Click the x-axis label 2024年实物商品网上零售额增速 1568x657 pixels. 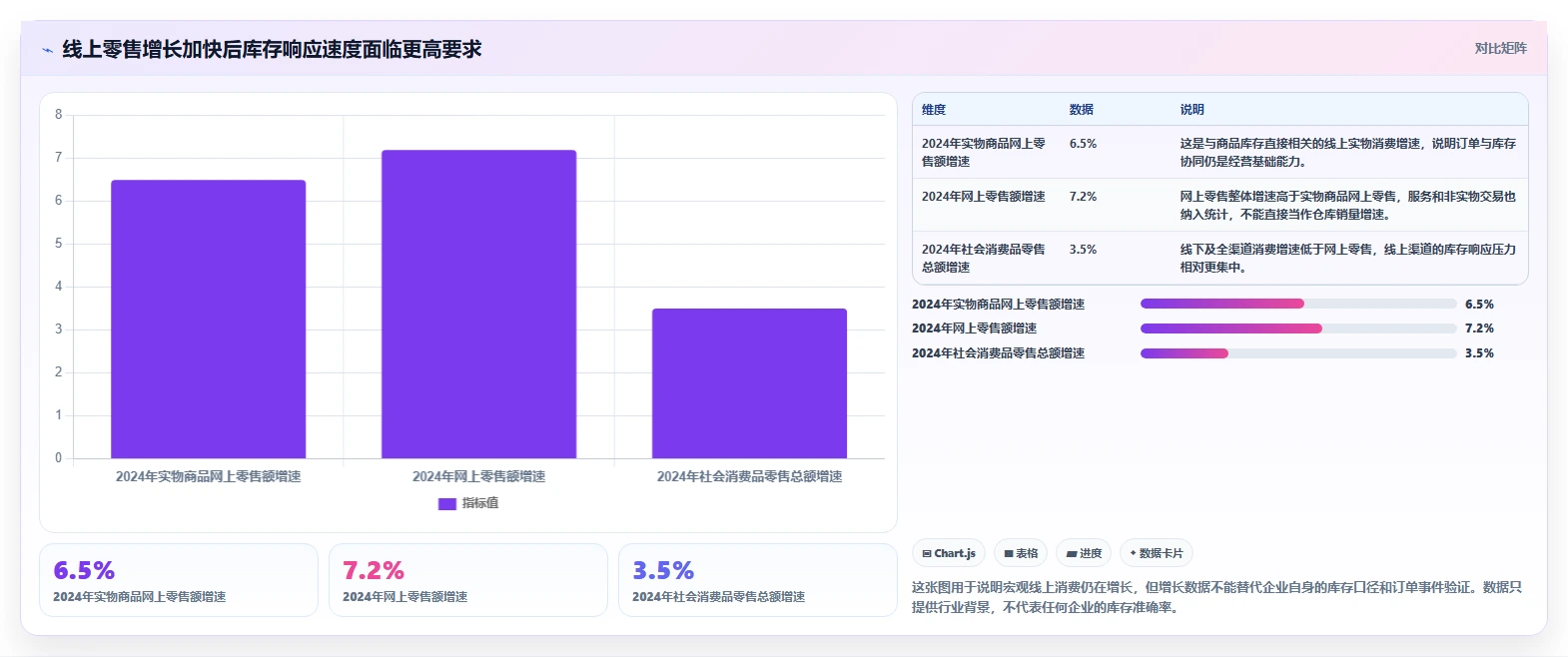coord(208,476)
